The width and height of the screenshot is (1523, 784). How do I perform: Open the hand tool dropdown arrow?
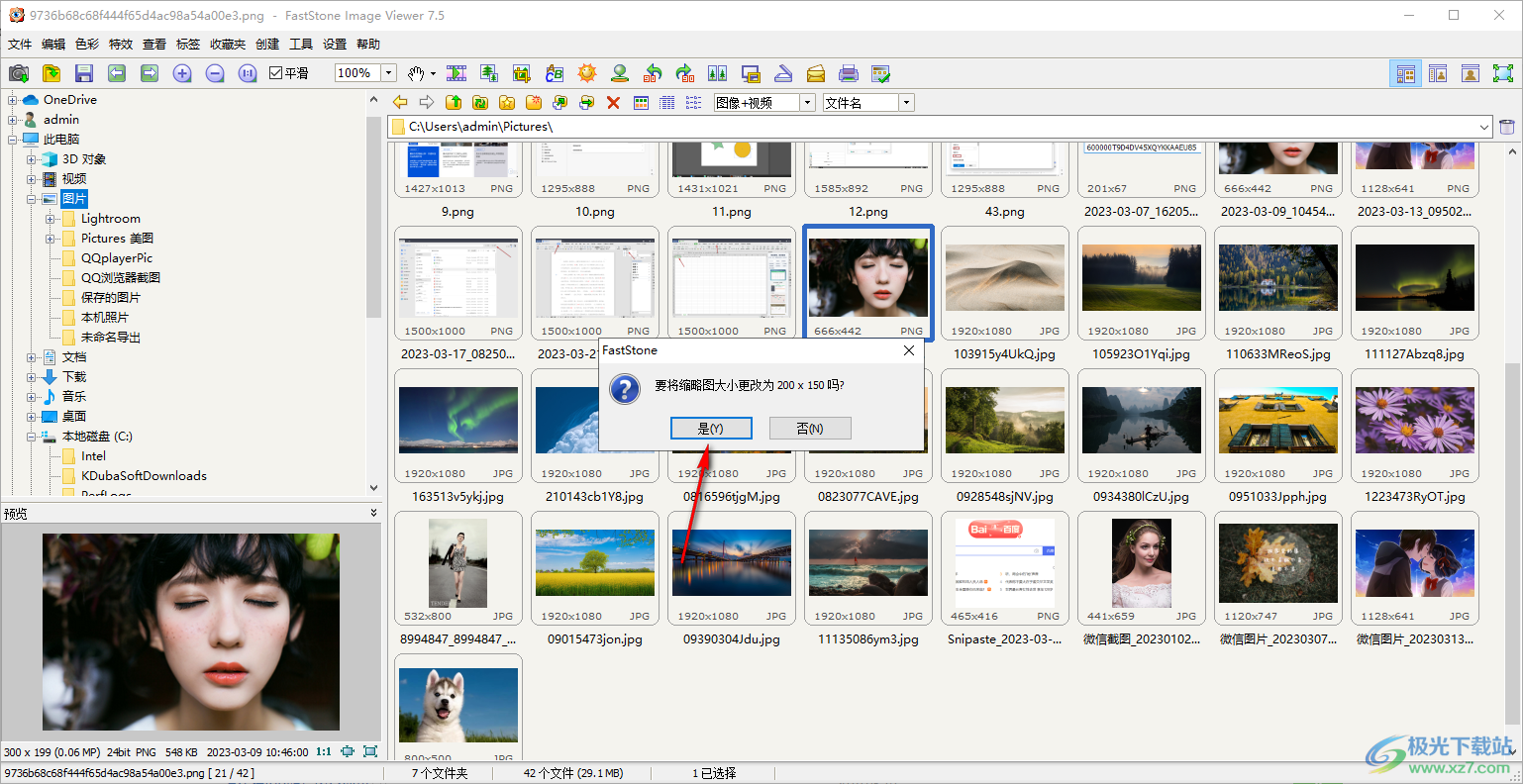coord(433,73)
